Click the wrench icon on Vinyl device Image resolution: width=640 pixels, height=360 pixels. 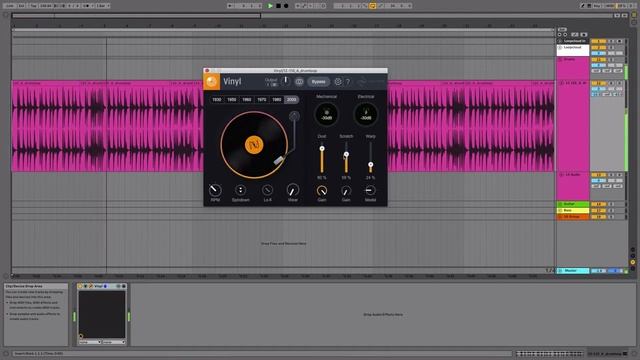coord(91,286)
